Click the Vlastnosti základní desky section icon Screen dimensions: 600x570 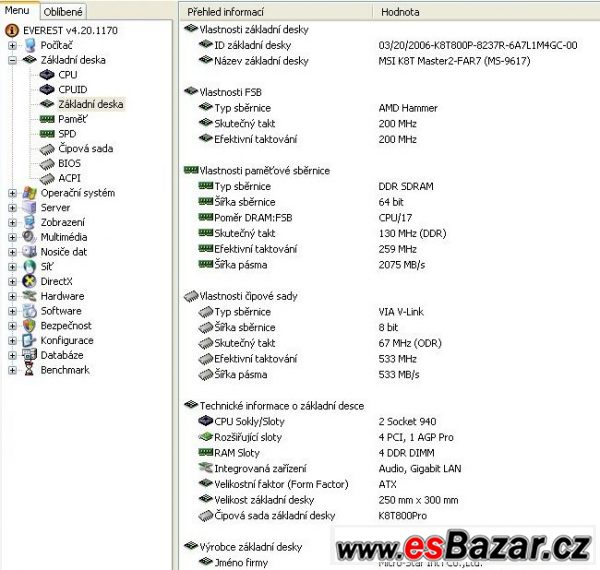(x=191, y=29)
